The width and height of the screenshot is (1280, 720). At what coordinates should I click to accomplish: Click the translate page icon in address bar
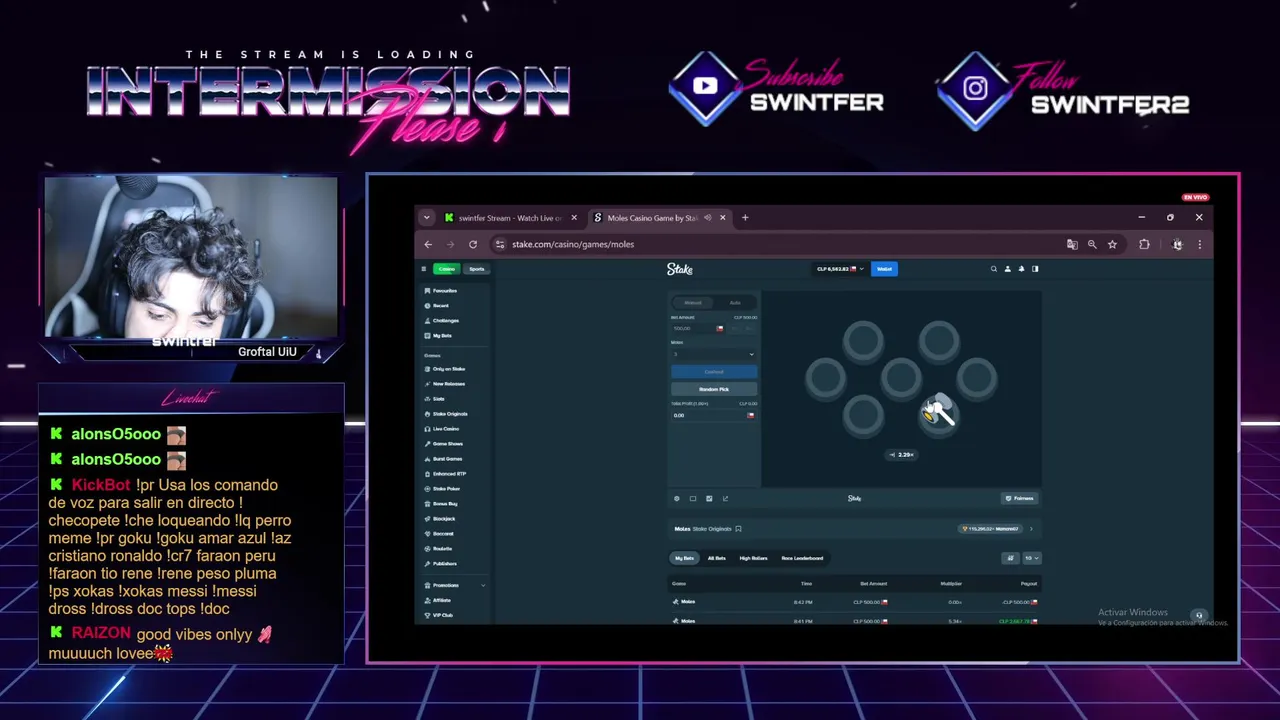pos(1072,244)
